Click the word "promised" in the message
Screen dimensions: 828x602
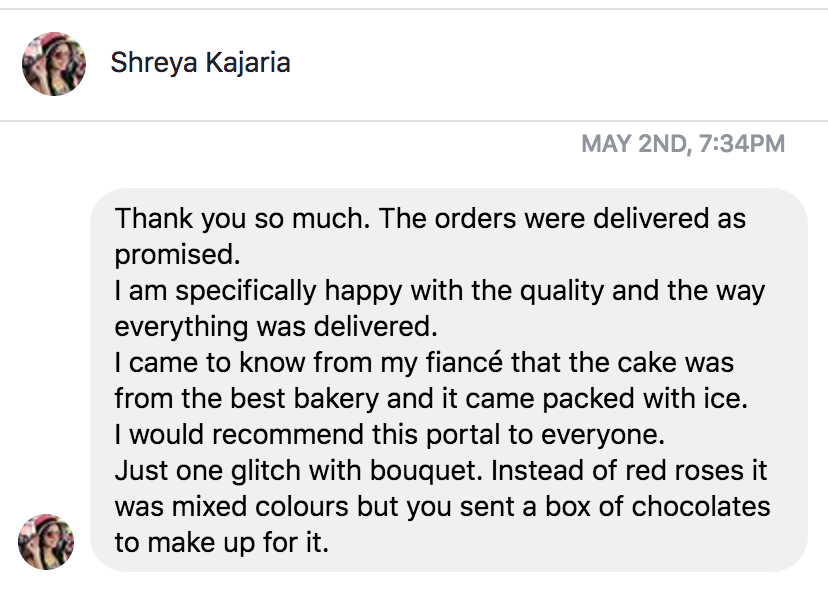(x=168, y=254)
